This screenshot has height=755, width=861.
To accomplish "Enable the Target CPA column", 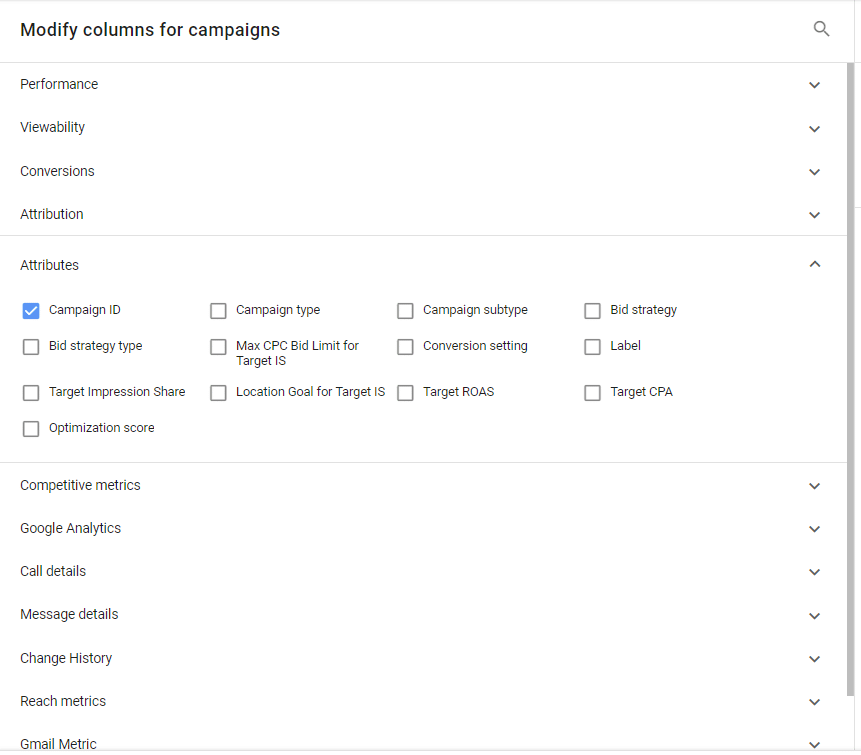I will (x=592, y=392).
